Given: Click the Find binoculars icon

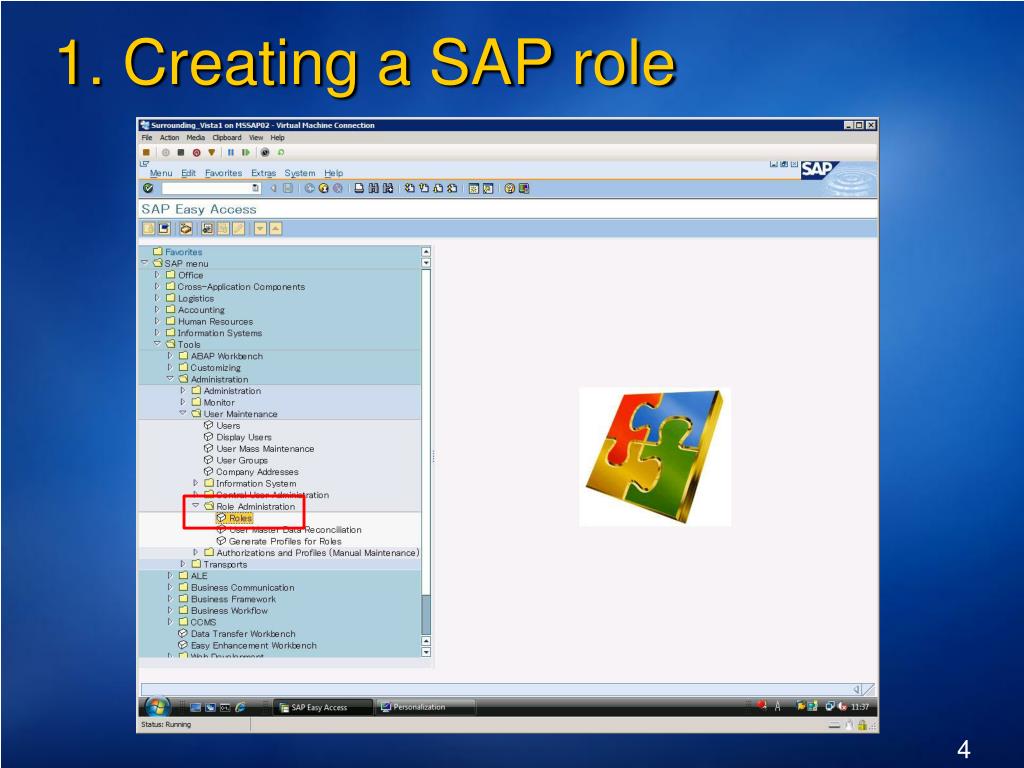Looking at the screenshot, I should point(374,188).
